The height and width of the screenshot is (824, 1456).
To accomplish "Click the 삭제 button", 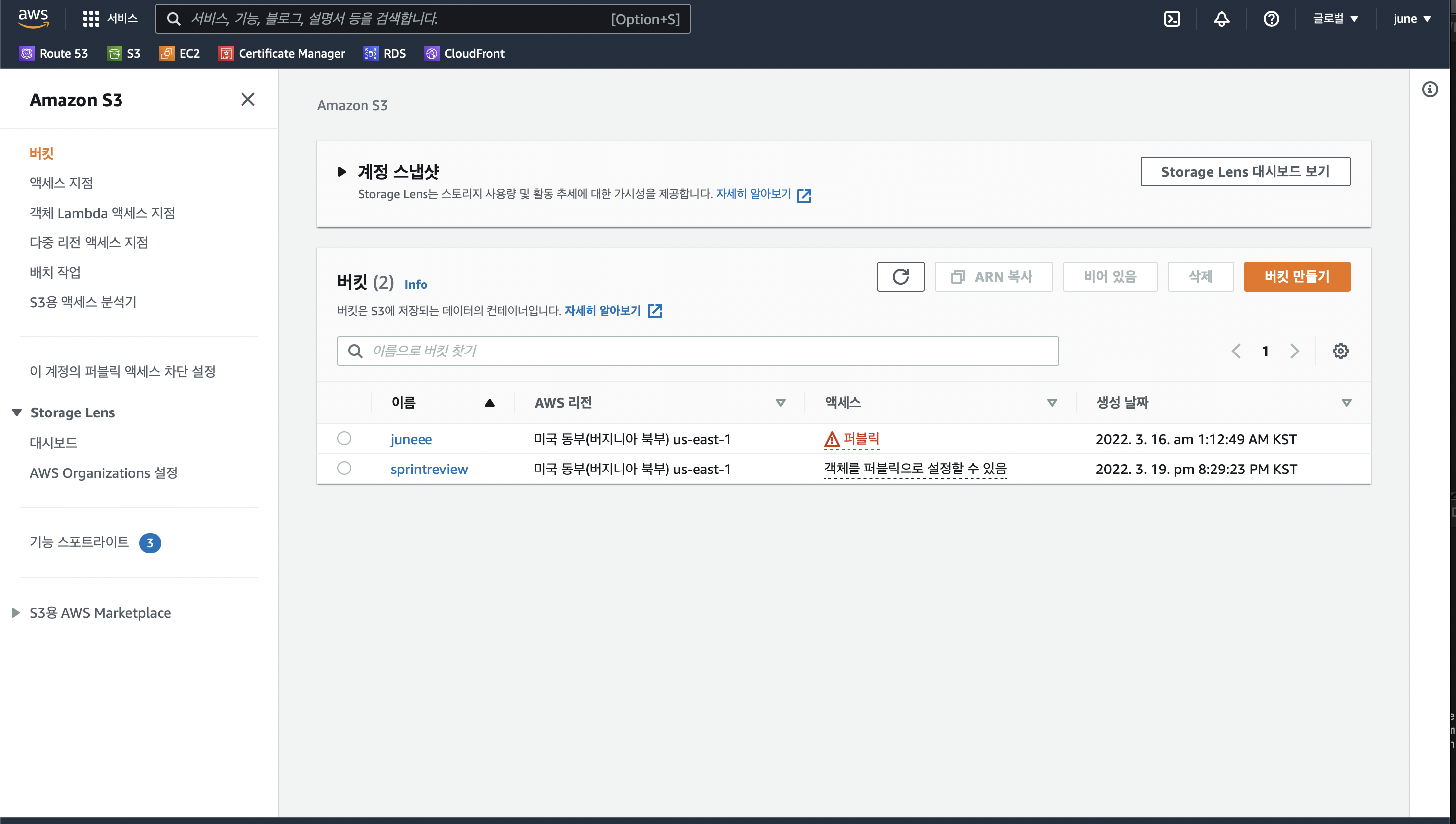I will [x=1201, y=276].
